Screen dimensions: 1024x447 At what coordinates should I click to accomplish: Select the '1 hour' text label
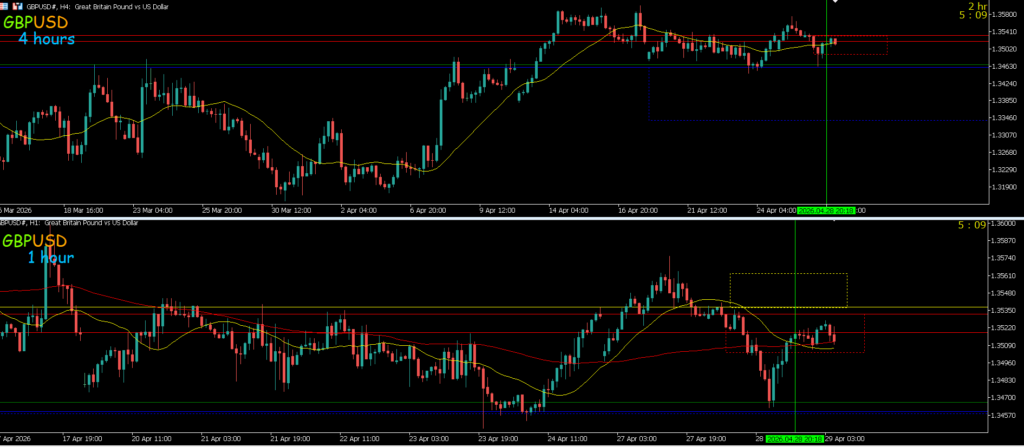(50, 257)
